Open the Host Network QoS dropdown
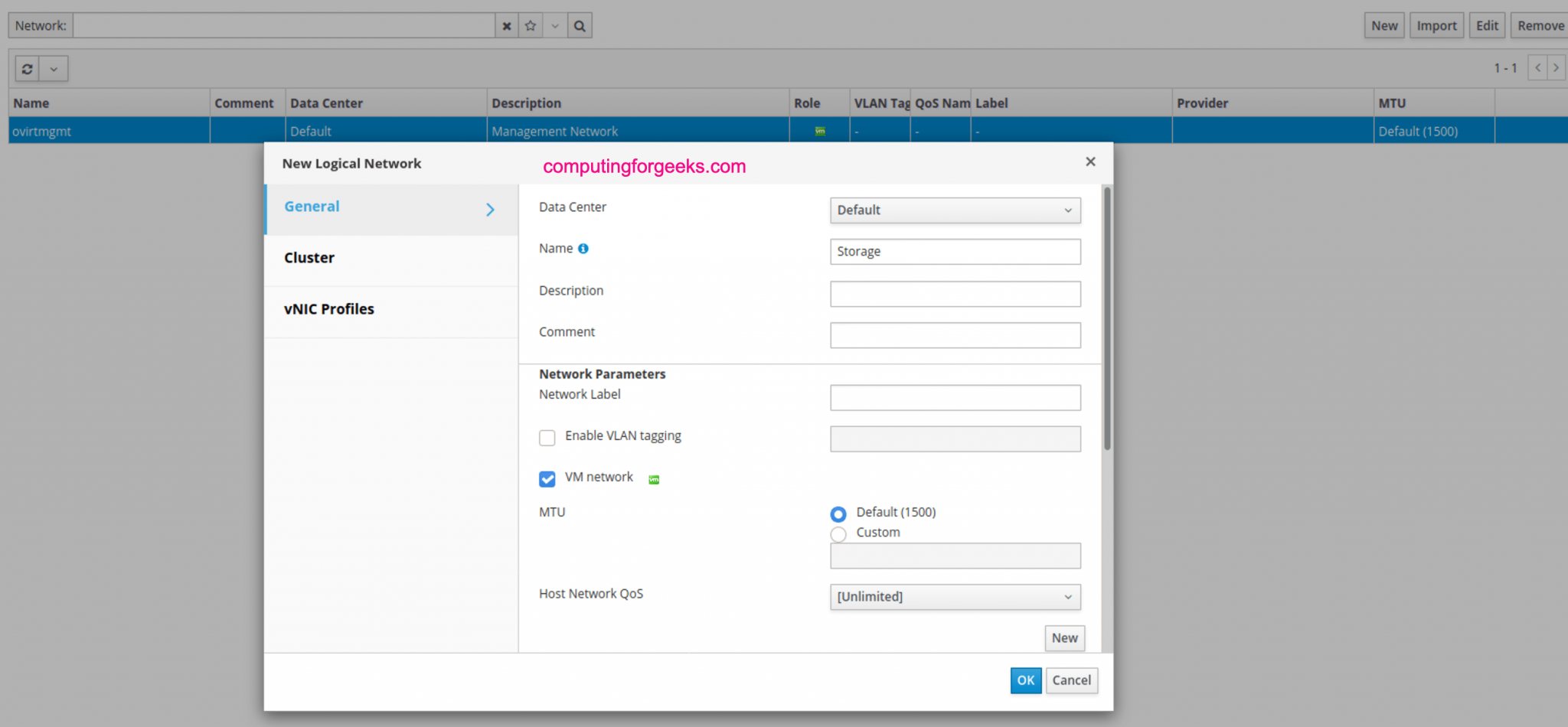The width and height of the screenshot is (1568, 727). (955, 597)
